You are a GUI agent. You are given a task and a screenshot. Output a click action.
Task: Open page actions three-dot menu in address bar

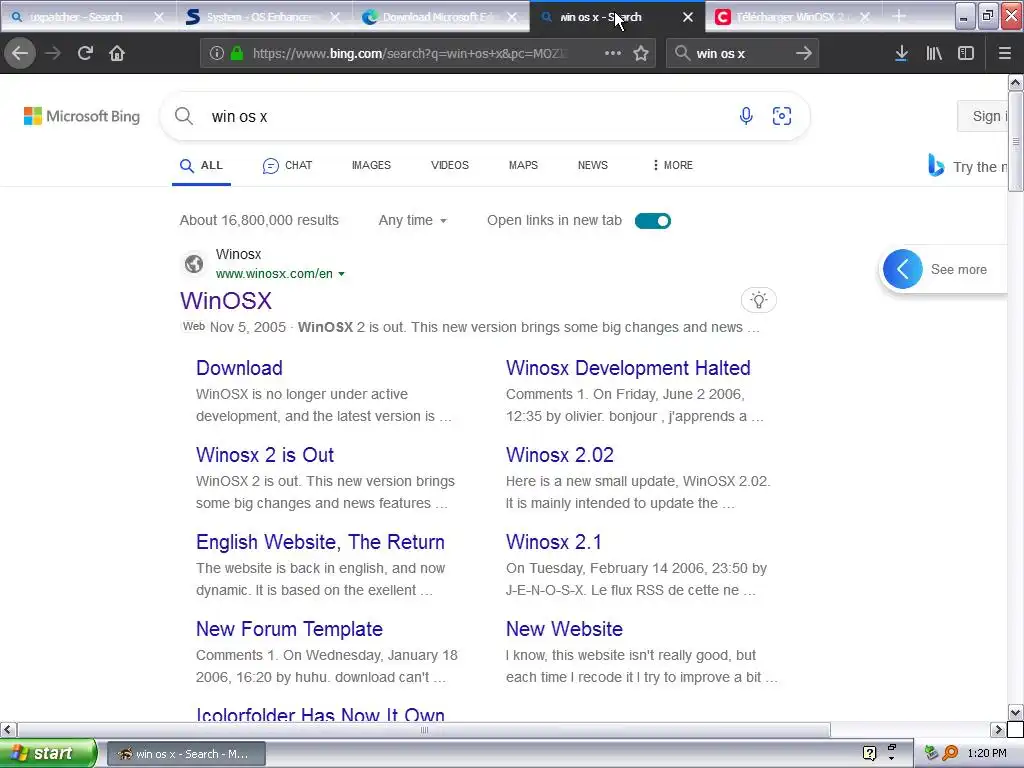point(613,53)
